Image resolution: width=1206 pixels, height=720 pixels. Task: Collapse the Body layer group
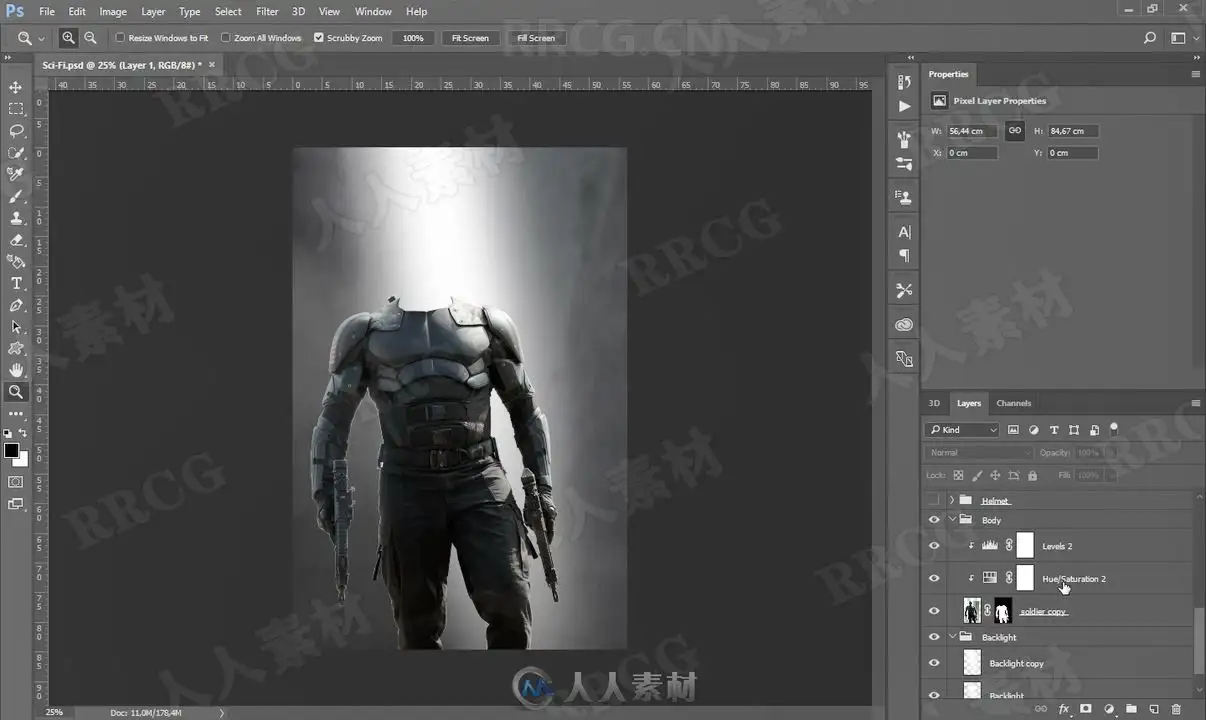[x=952, y=520]
